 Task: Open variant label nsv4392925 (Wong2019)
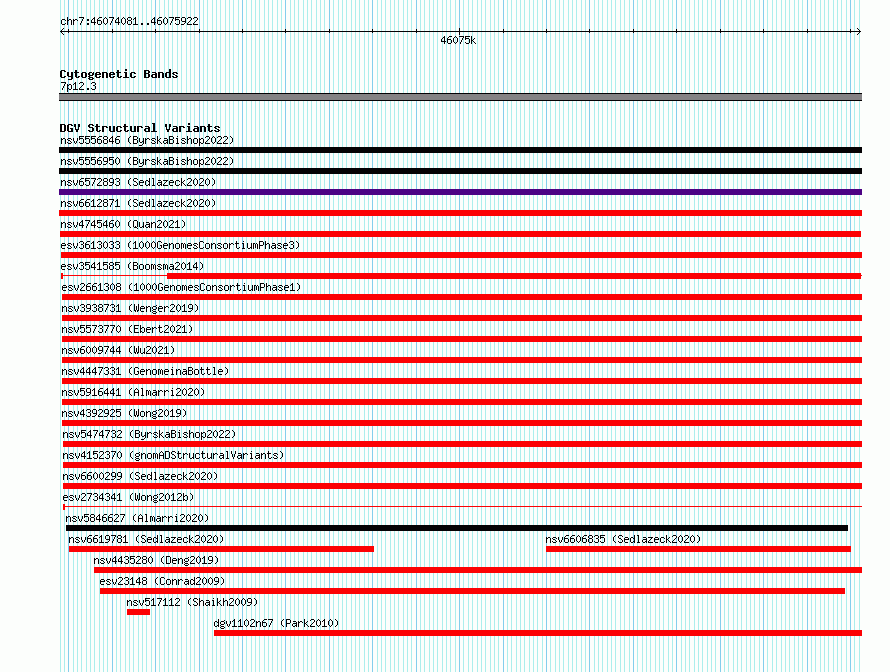[x=124, y=413]
